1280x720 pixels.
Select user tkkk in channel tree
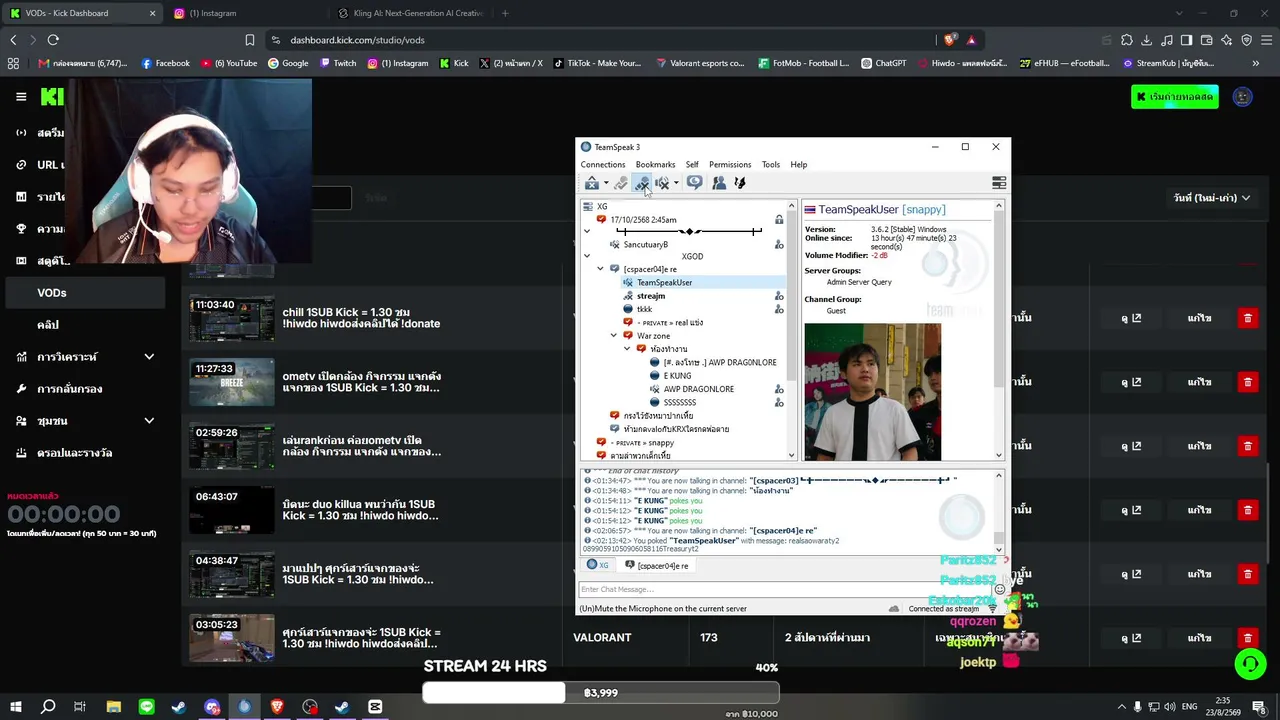pos(644,309)
